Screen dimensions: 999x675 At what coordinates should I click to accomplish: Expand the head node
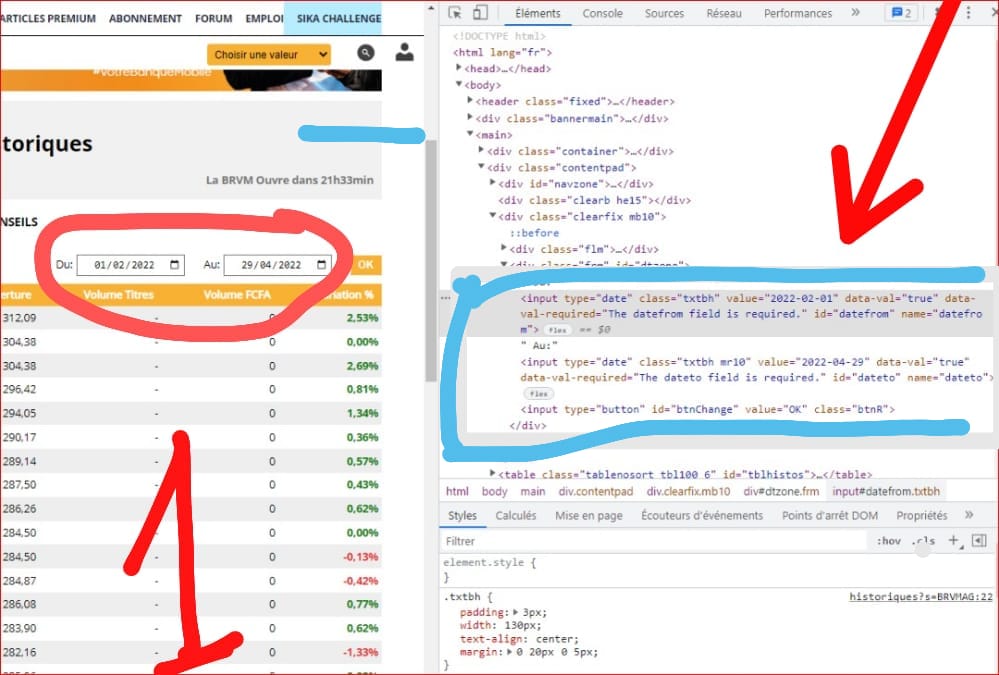point(459,68)
